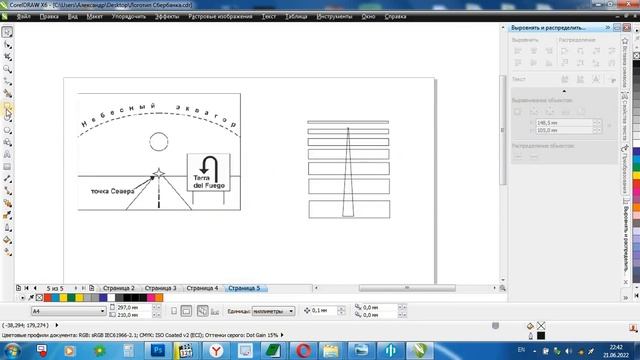Select the Freehand drawing tool

[x=7, y=81]
